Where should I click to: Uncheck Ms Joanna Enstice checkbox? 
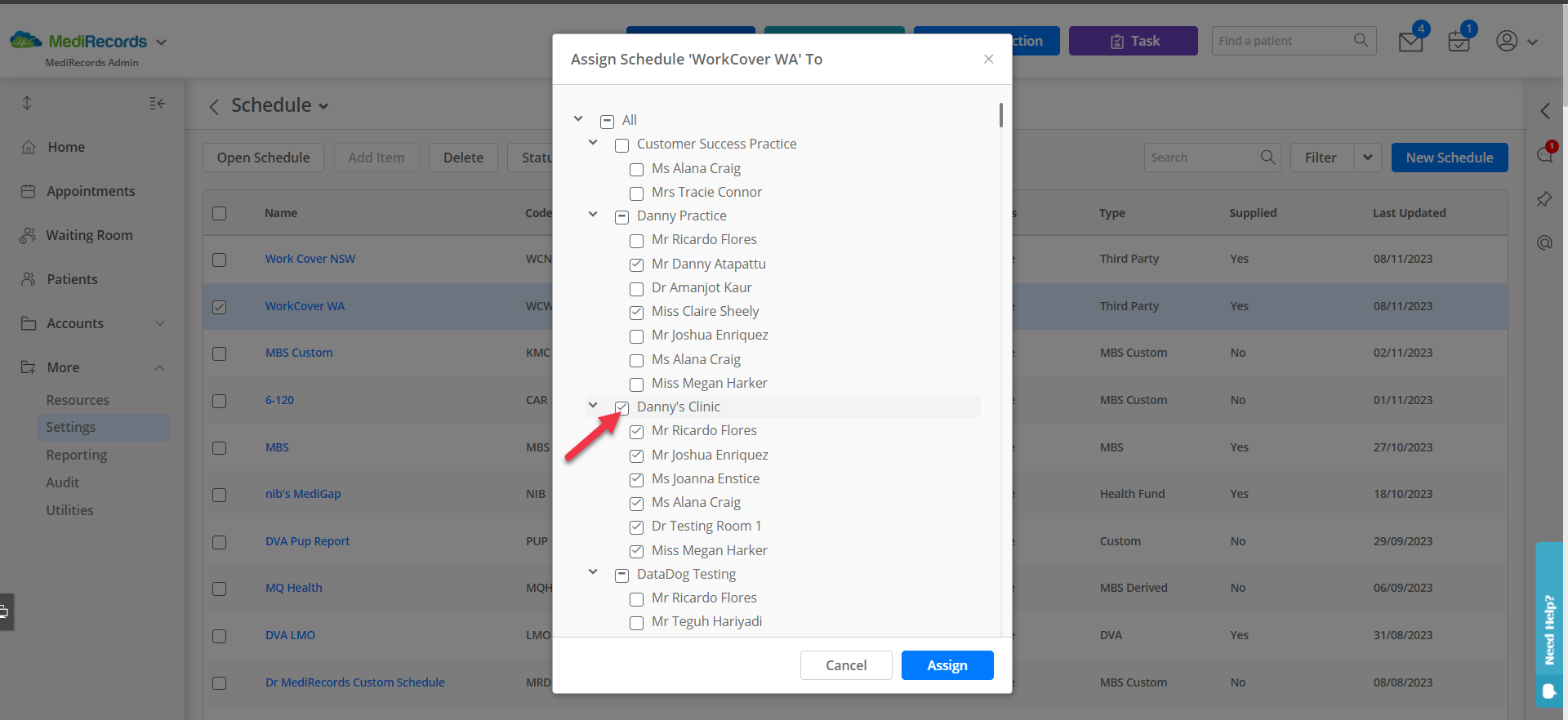636,480
